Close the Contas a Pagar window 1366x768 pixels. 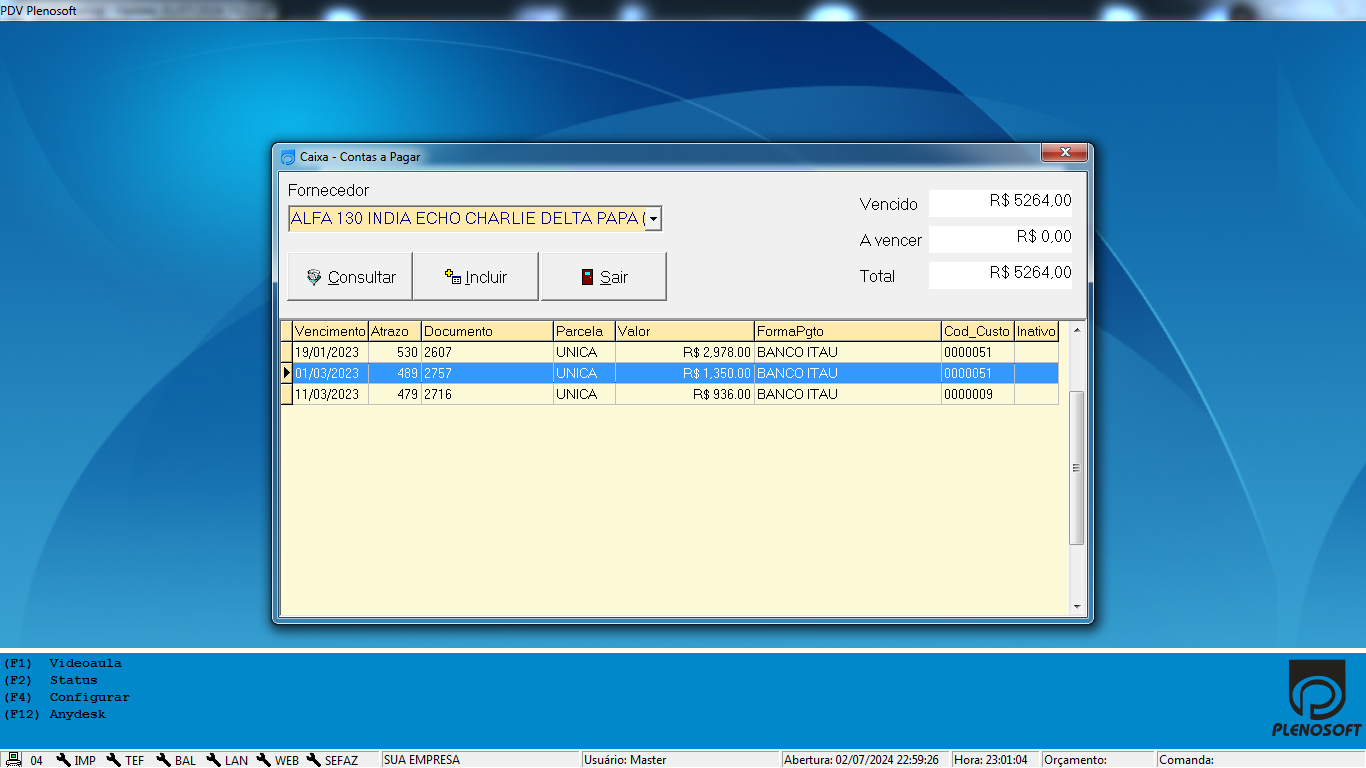1064,153
